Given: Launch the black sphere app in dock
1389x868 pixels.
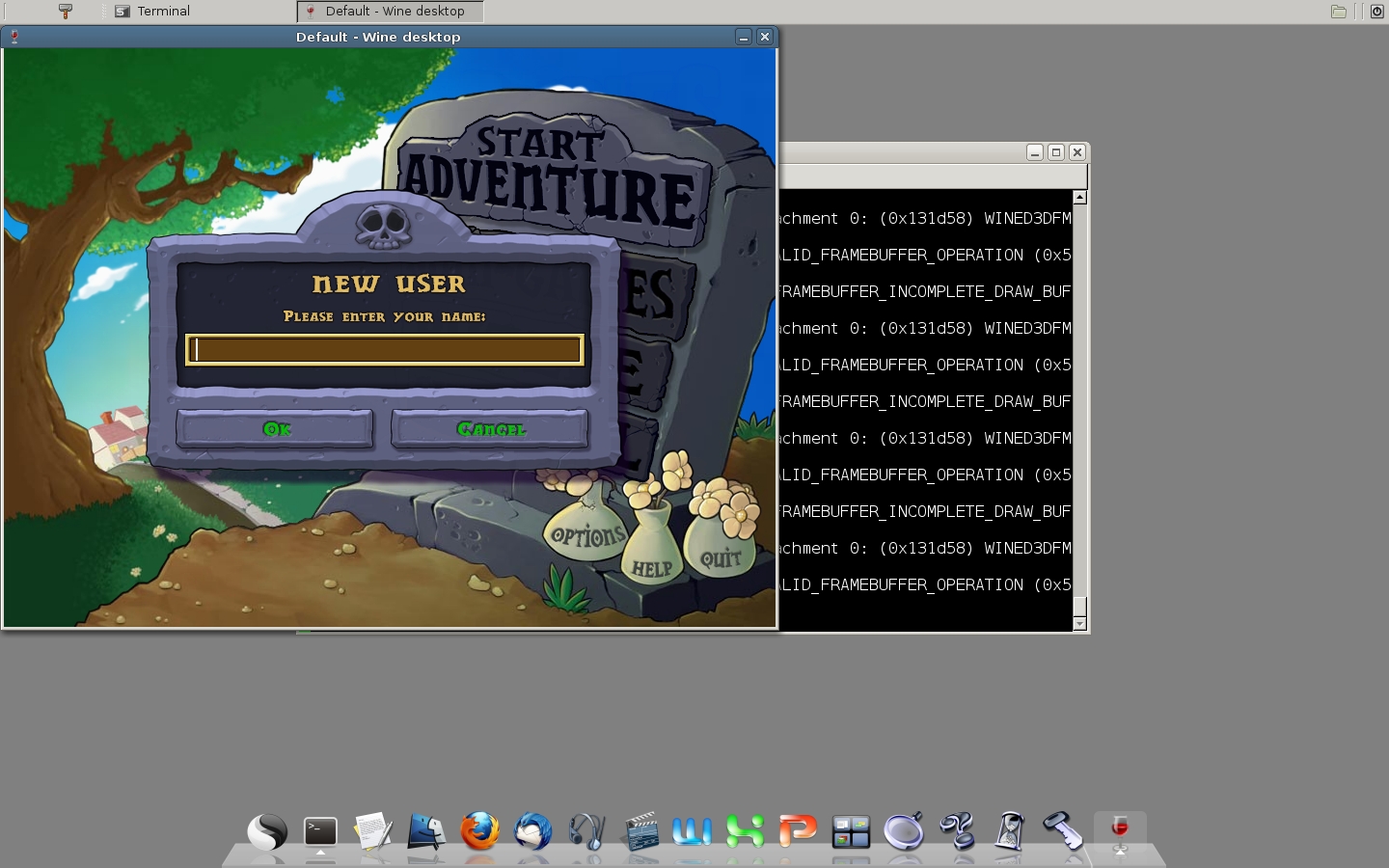Looking at the screenshot, I should pos(267,831).
